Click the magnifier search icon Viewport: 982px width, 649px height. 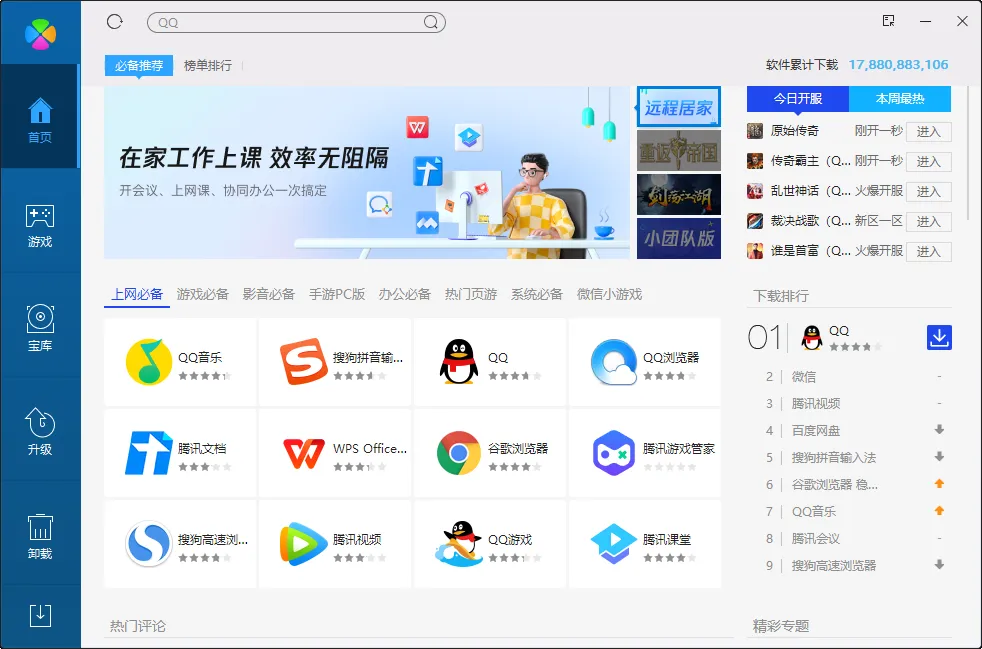[x=430, y=23]
